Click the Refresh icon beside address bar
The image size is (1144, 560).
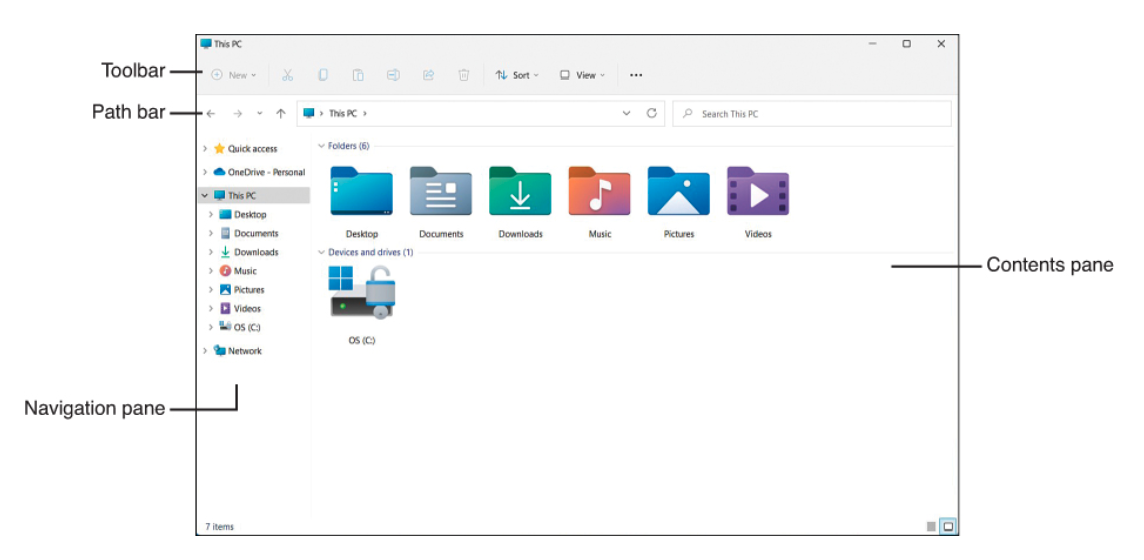pos(652,113)
